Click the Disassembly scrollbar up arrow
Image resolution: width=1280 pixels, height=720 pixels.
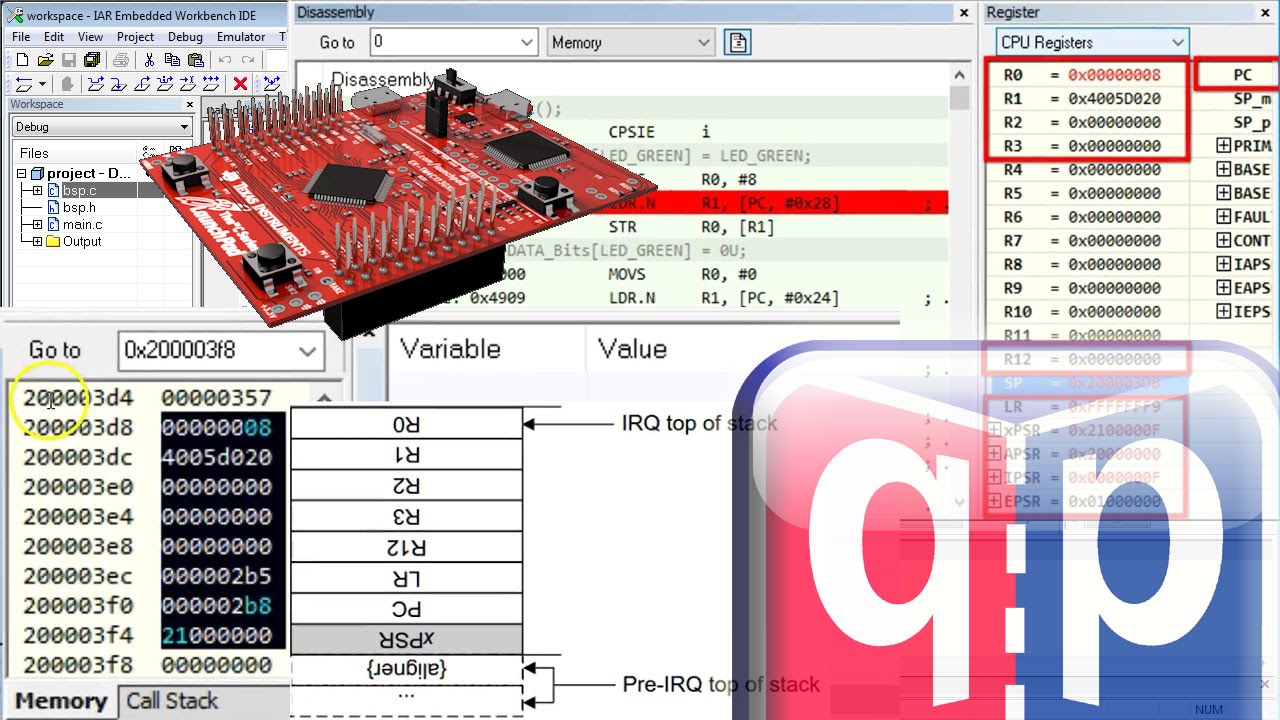[960, 76]
